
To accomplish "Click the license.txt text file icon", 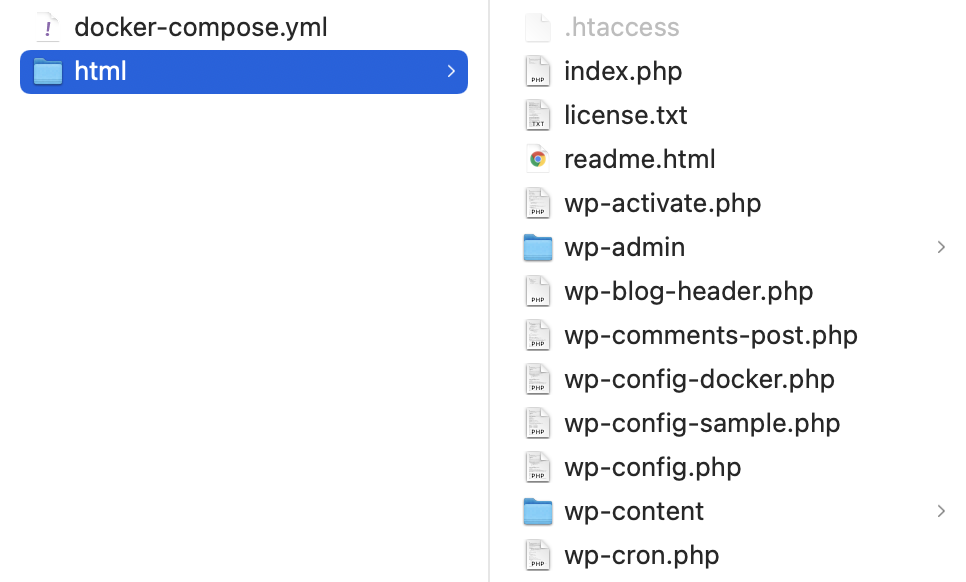I will tap(538, 115).
